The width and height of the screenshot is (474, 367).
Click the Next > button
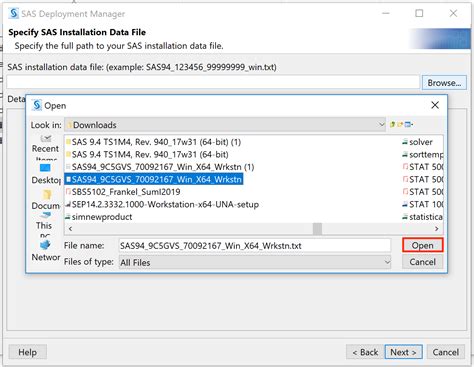[403, 352]
